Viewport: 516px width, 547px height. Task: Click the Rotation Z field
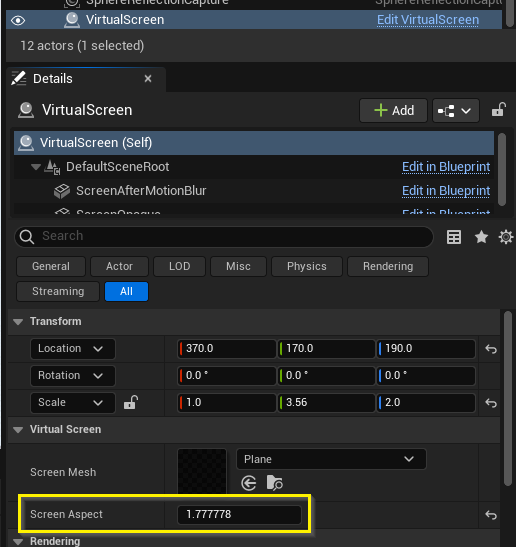tap(426, 376)
